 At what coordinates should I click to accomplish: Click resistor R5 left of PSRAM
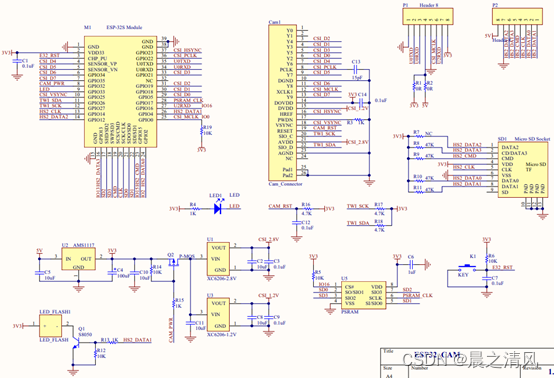[x=313, y=275]
